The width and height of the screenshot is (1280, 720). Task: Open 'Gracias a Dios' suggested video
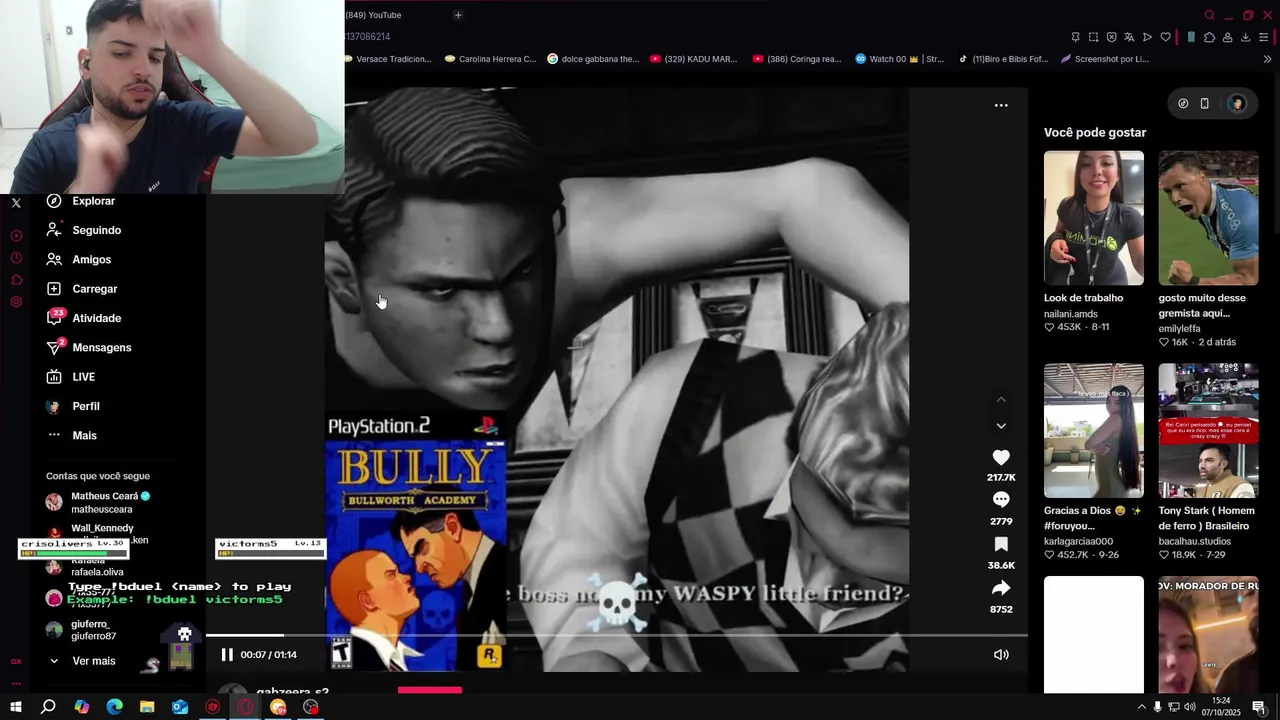coord(1094,430)
